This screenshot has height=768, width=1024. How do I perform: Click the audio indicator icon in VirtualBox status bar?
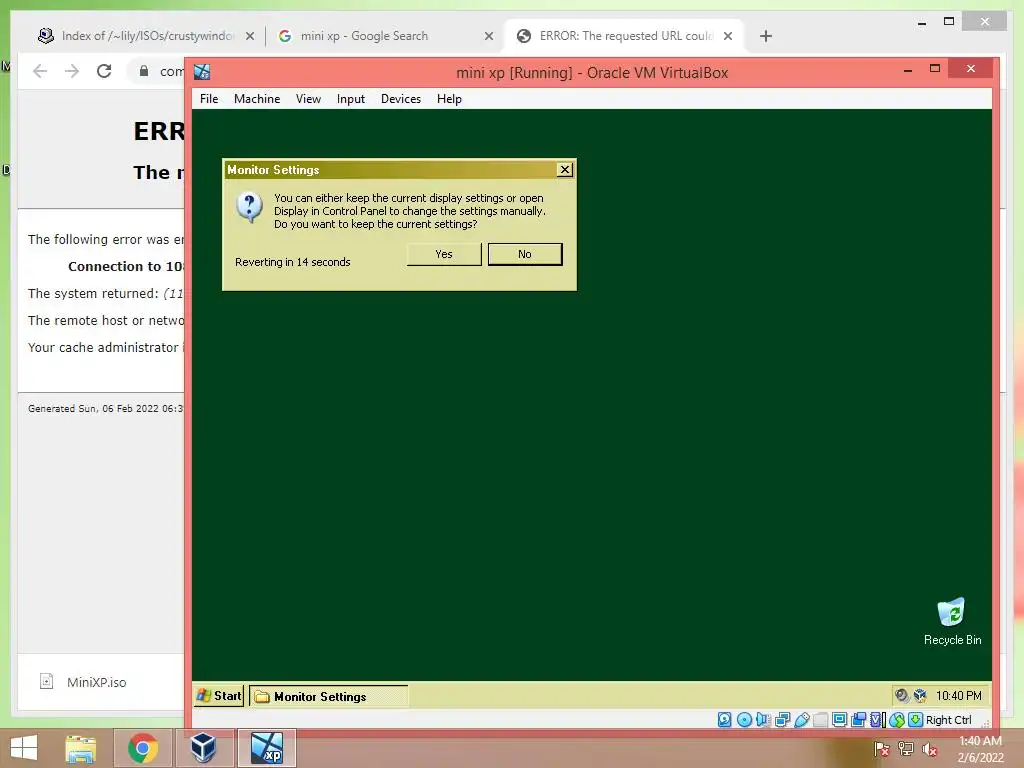pos(763,720)
